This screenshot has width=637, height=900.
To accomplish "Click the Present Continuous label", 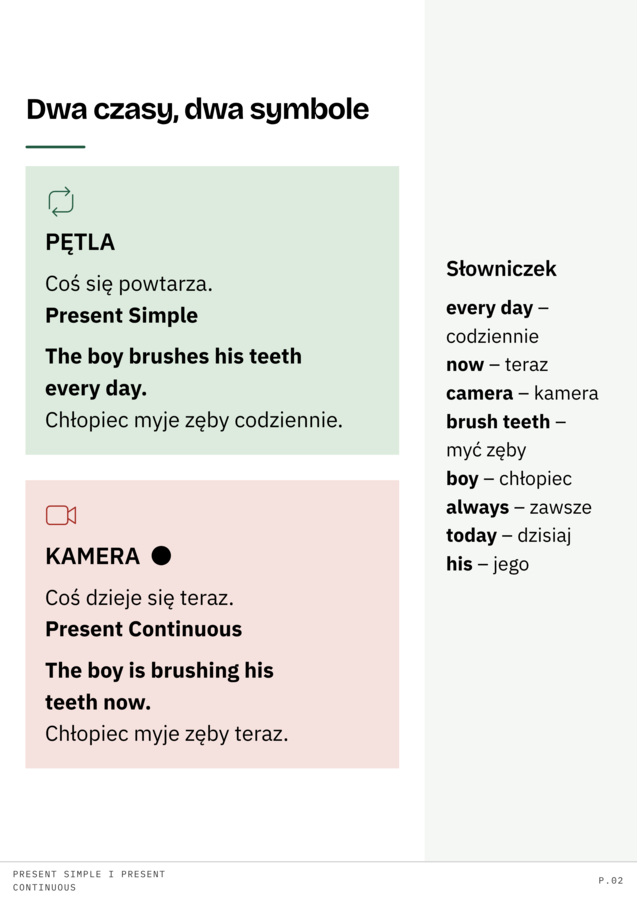I will point(143,629).
